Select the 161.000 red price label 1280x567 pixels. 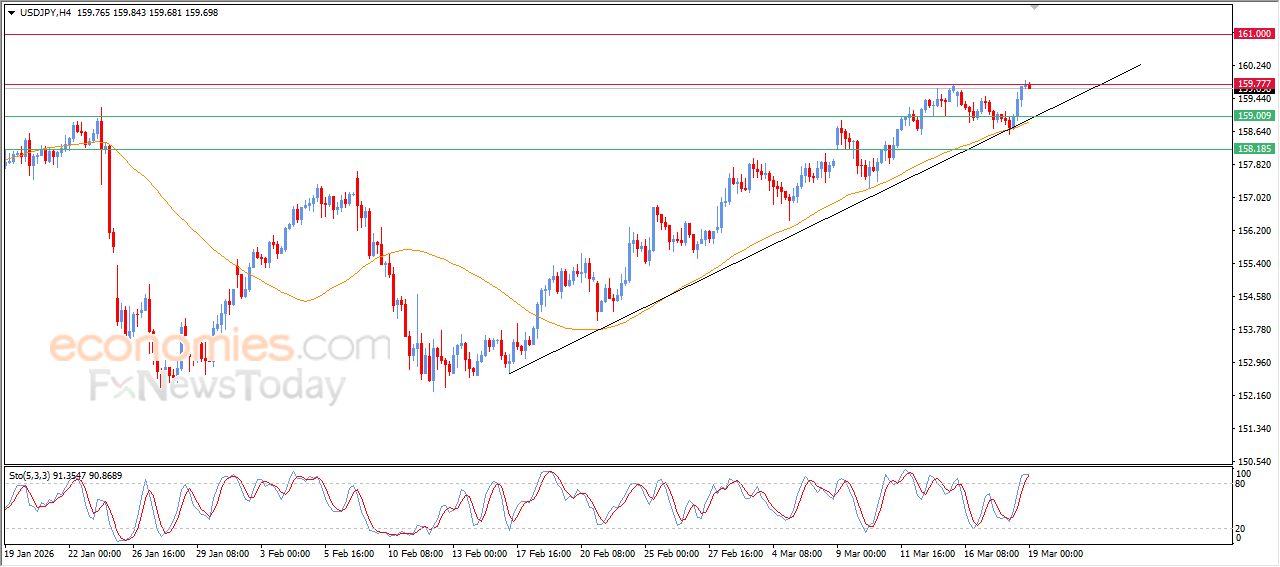point(1254,34)
